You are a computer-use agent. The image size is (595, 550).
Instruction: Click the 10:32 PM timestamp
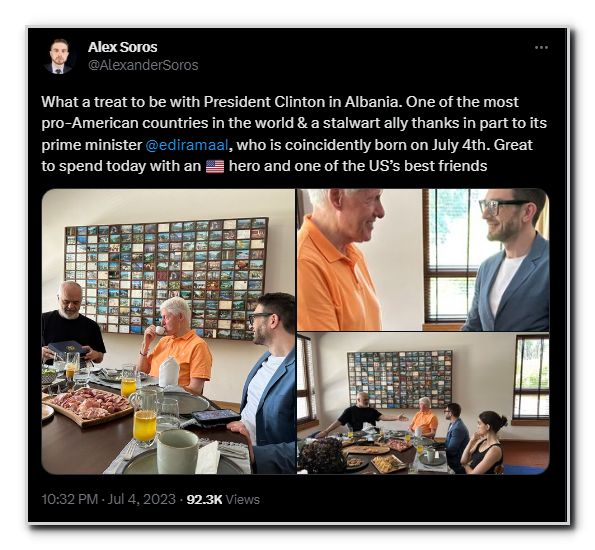coord(69,499)
